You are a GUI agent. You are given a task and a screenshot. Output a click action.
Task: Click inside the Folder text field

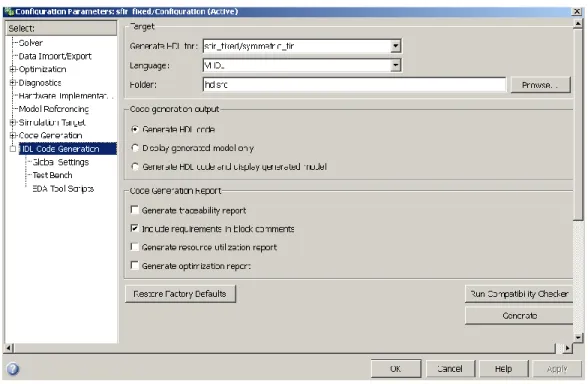coord(354,85)
